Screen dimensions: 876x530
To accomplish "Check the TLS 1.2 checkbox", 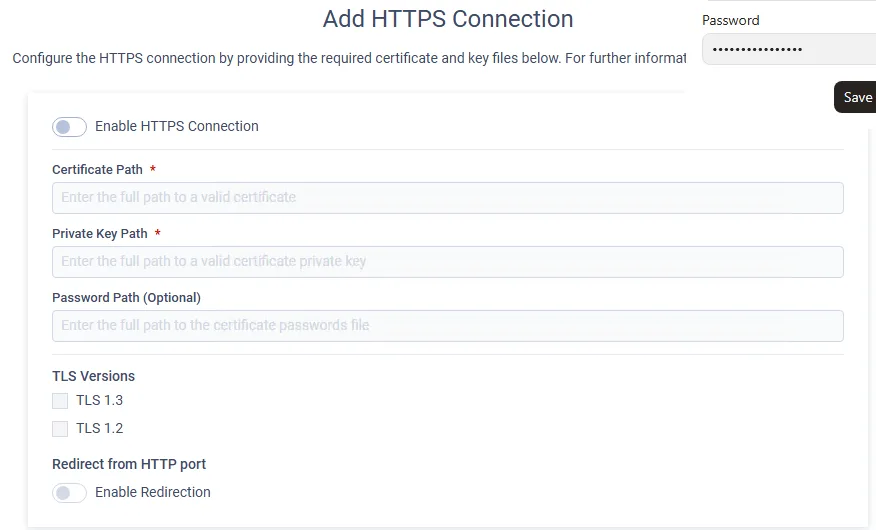I will [60, 429].
